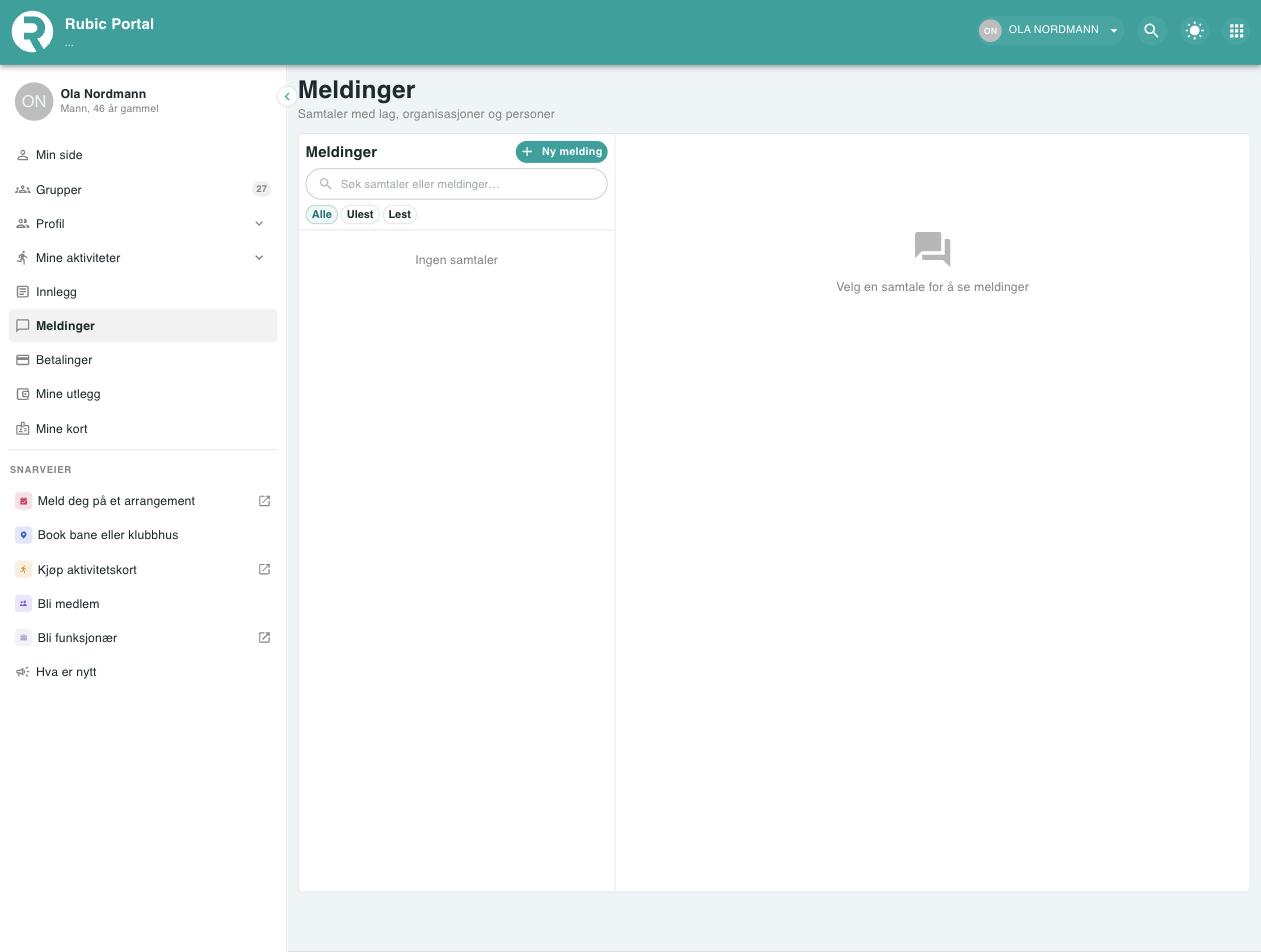Viewport: 1261px width, 952px height.
Task: Open Bli medlem shortcut
Action: [x=143, y=603]
